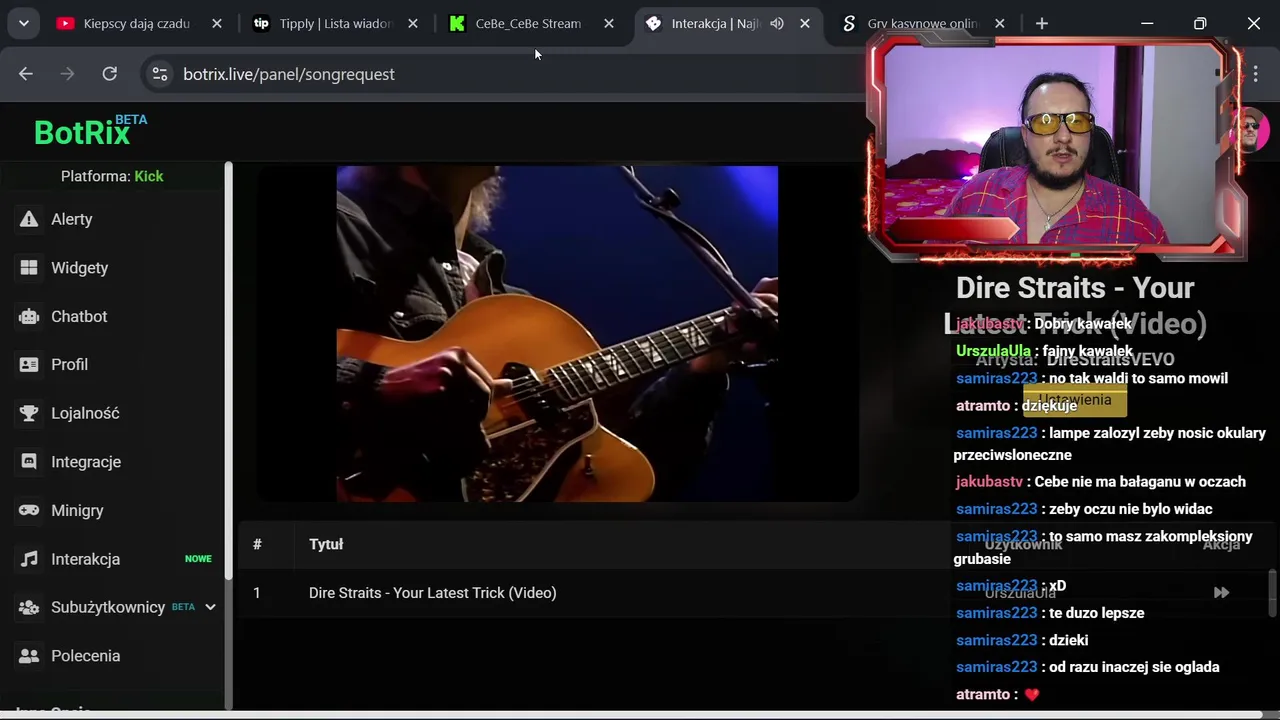Open the browser three-dot menu
The height and width of the screenshot is (720, 1280).
point(1256,74)
